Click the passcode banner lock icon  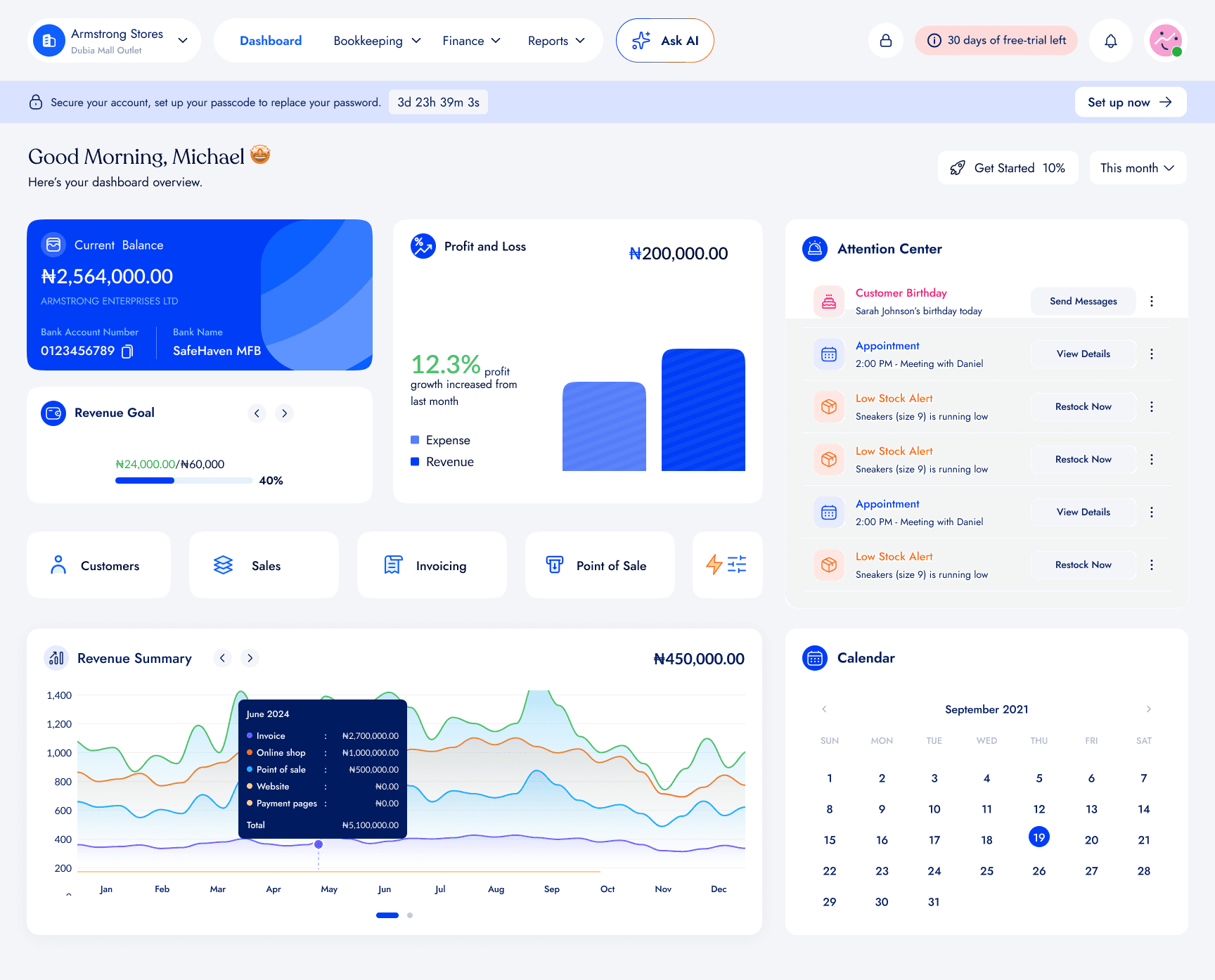36,102
